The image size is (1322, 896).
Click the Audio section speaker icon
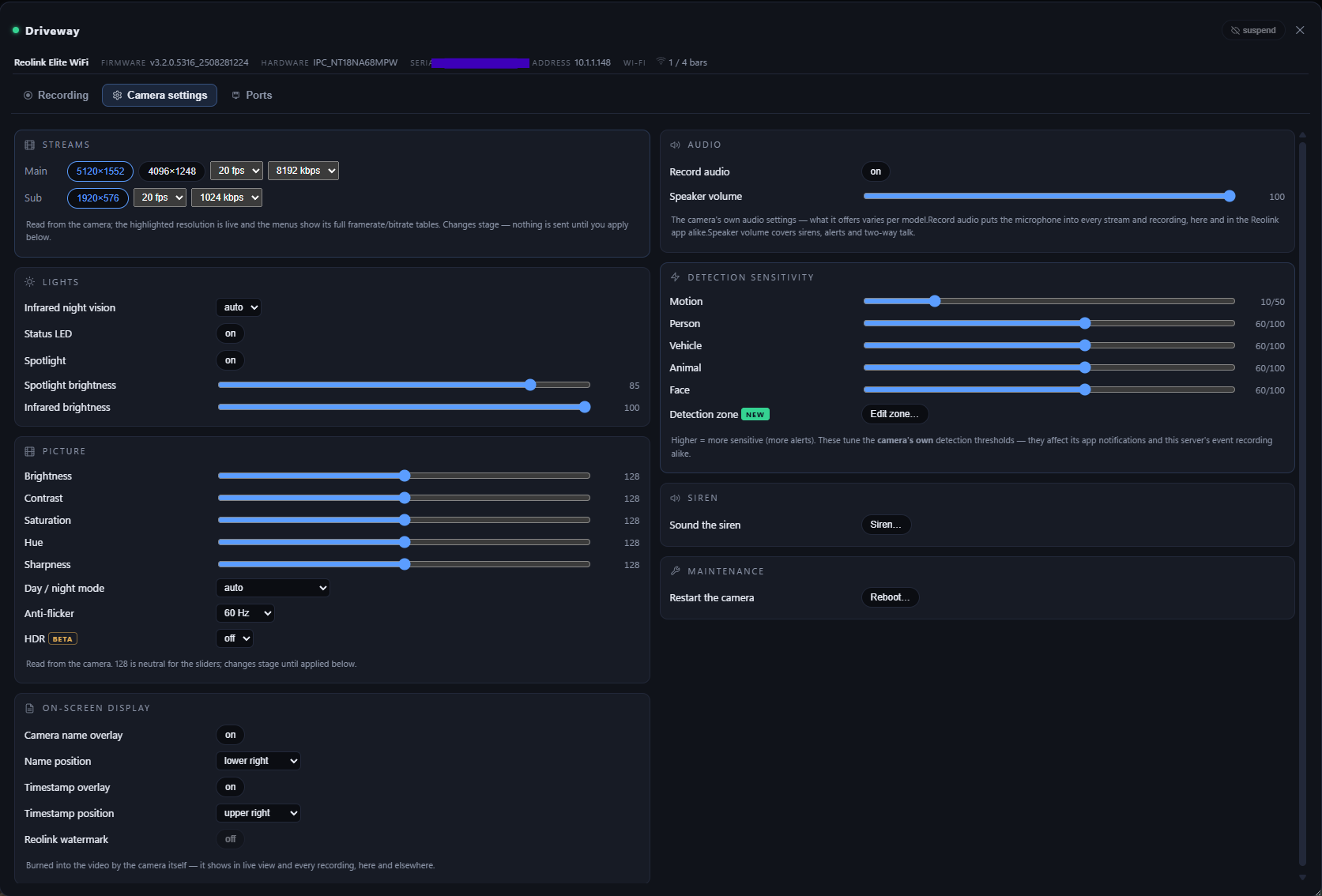coord(676,145)
